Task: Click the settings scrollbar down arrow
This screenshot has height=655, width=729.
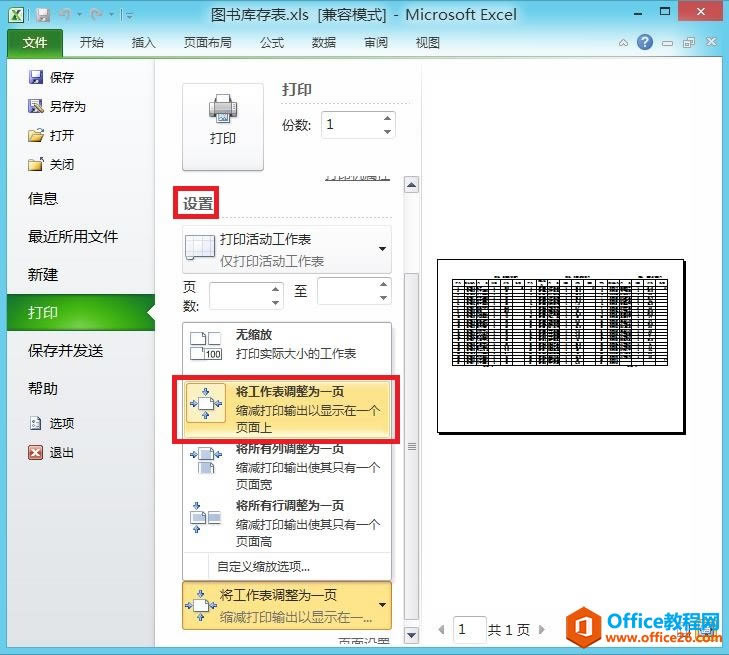Action: [x=411, y=635]
